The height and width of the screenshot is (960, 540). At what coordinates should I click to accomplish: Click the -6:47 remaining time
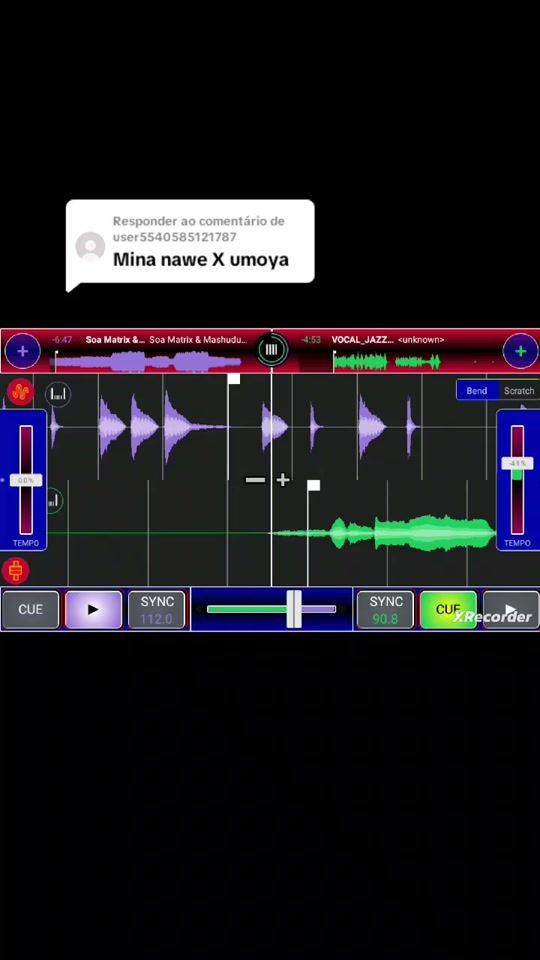pos(62,339)
